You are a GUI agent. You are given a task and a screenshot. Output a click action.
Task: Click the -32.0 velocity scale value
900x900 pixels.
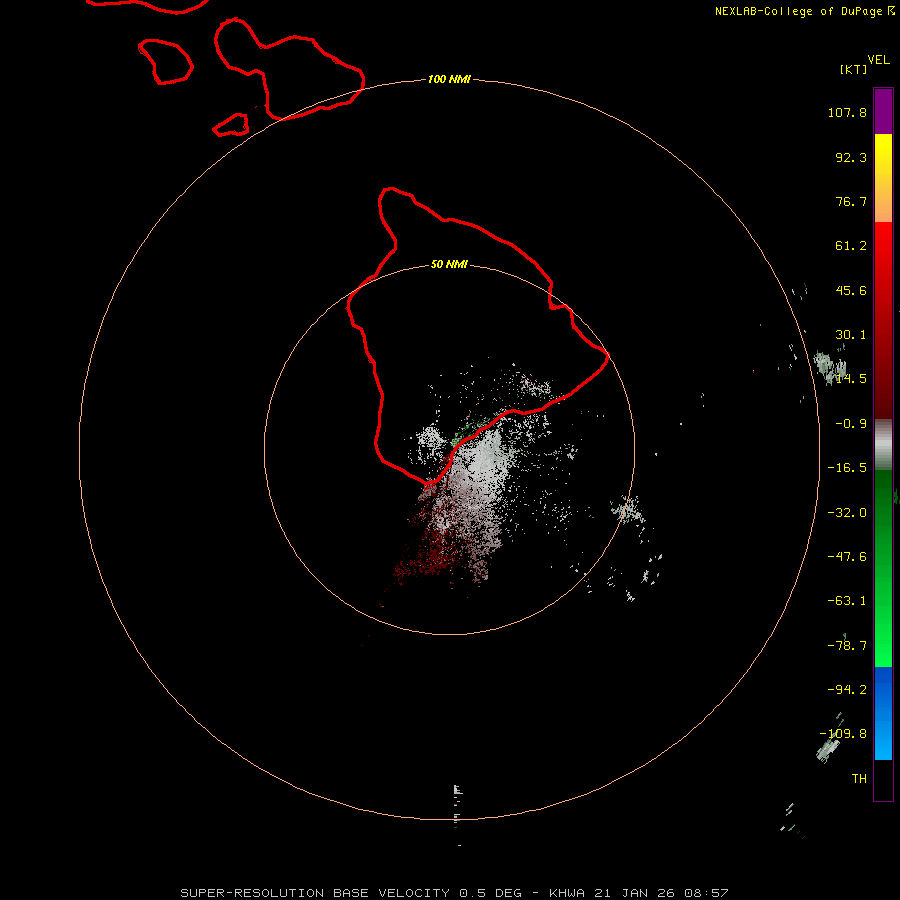pos(847,513)
